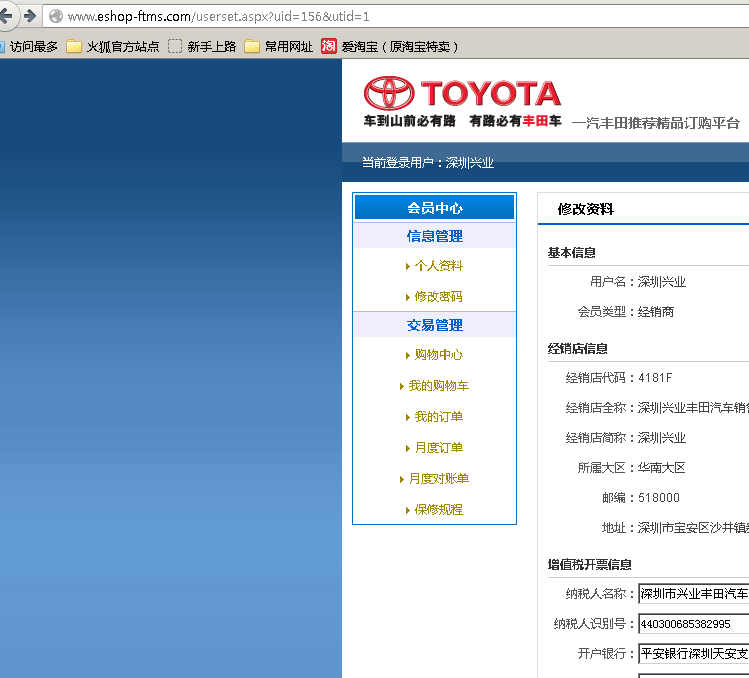The width and height of the screenshot is (749, 678).
Task: Click the arrow bullet before 我的订单
Action: click(x=407, y=418)
